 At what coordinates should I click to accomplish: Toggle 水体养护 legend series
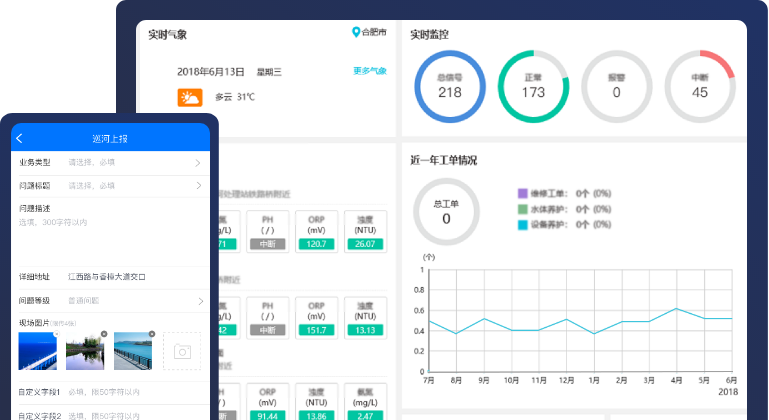click(522, 209)
